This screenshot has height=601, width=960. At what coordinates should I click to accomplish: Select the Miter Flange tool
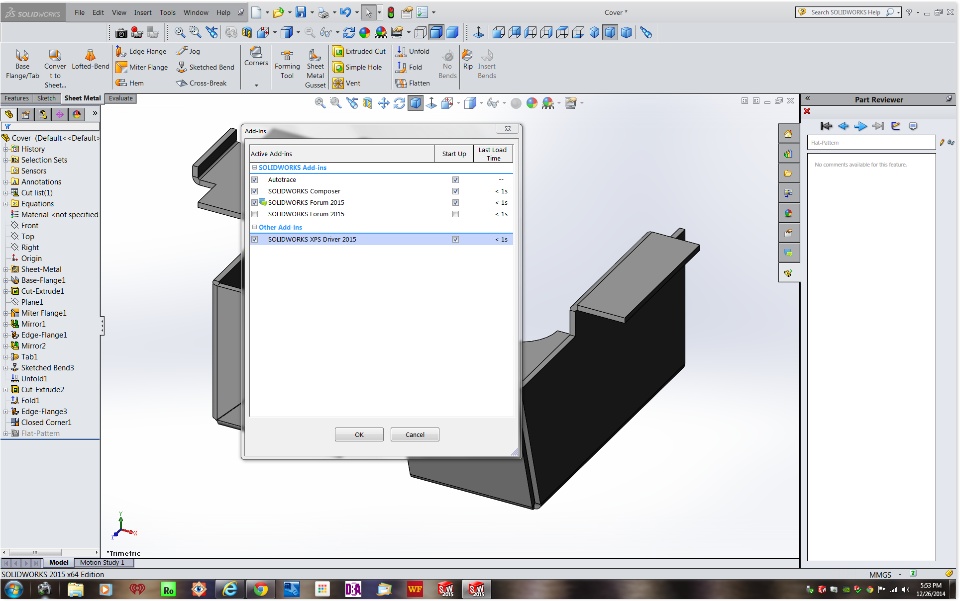pos(141,67)
